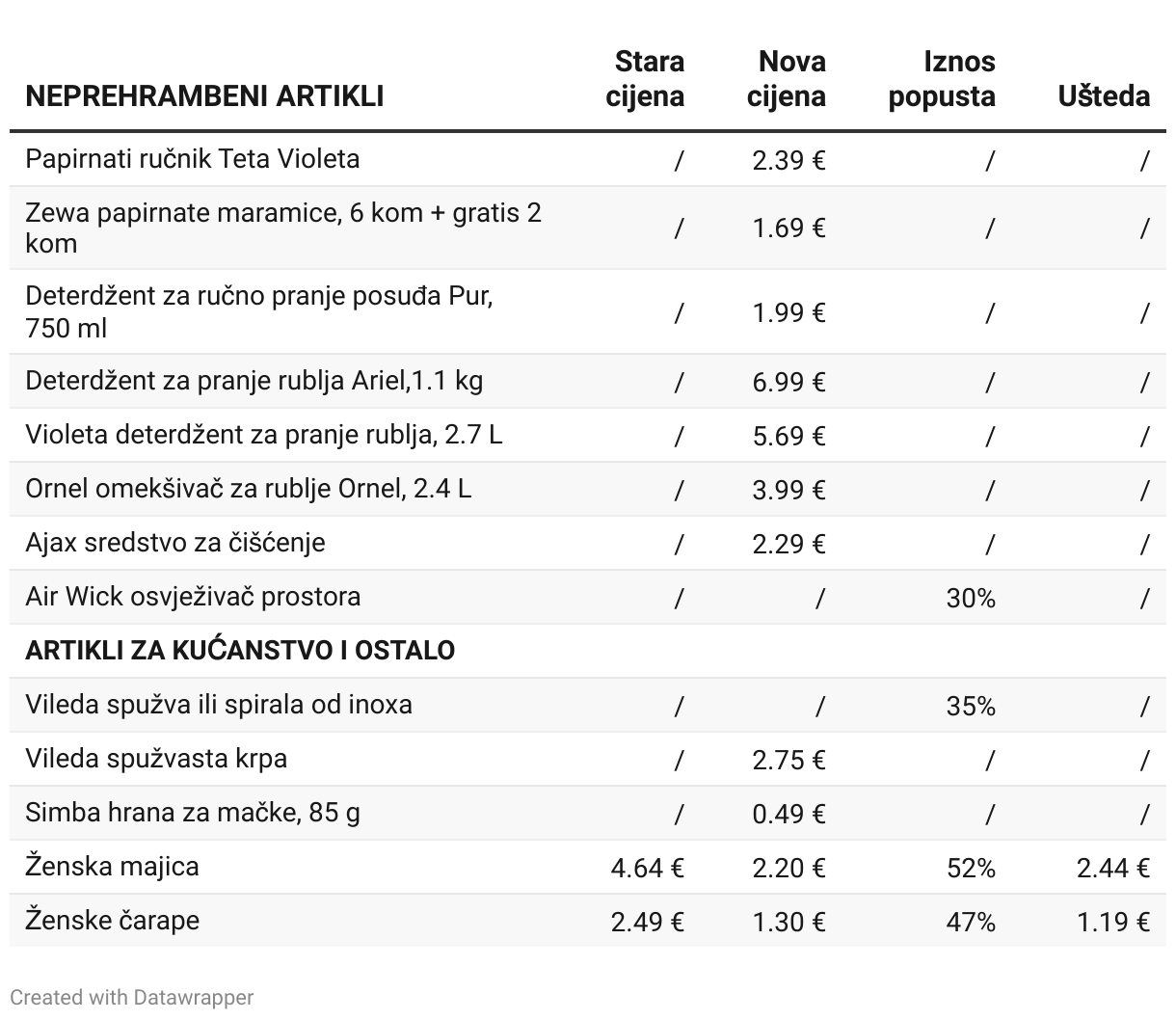Screen dimensions: 1176x1020
Task: Click the Ornel omekšivač 2.4 L item
Action: click(249, 489)
